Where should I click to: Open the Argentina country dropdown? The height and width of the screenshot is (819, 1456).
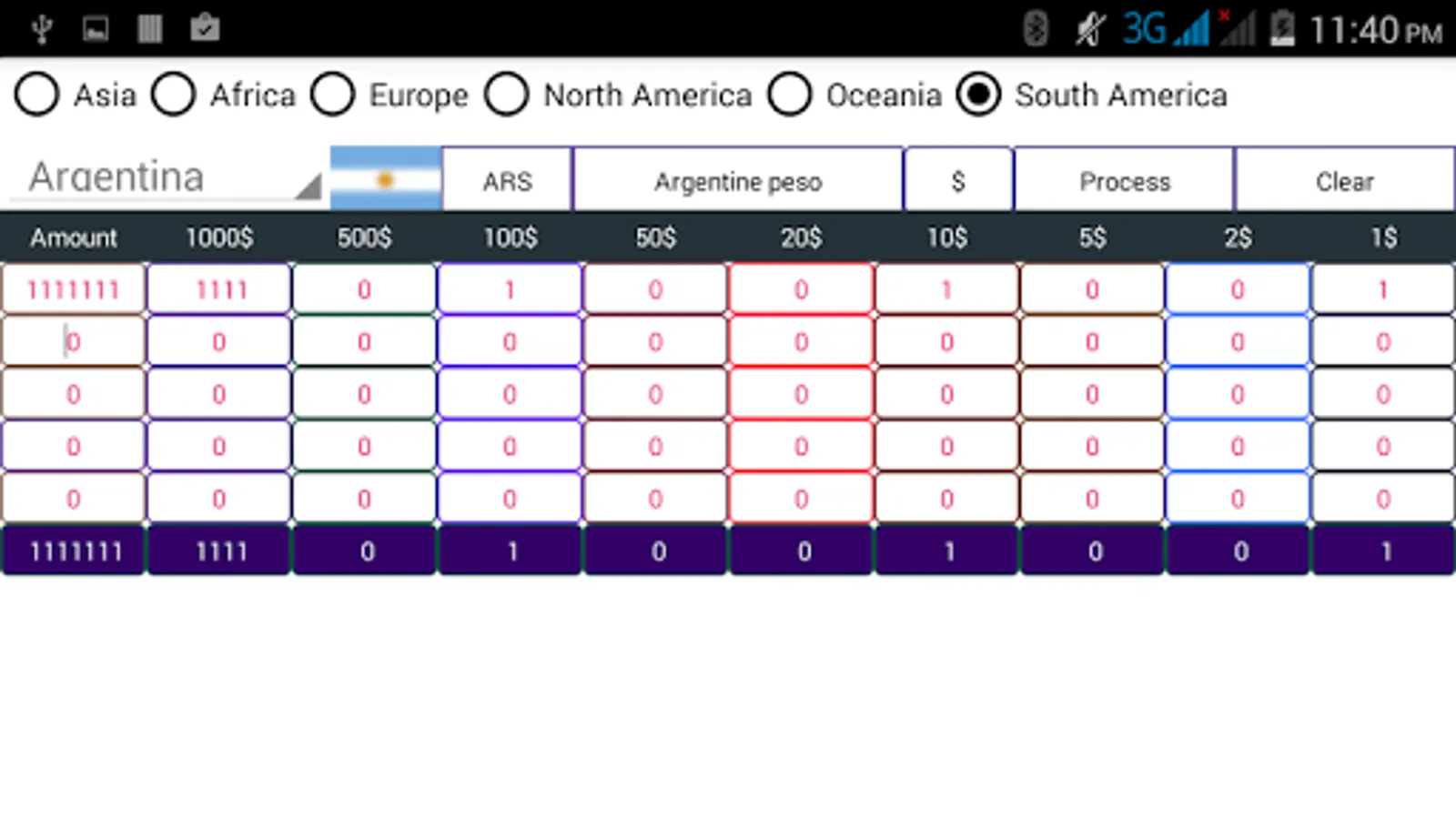tap(164, 177)
